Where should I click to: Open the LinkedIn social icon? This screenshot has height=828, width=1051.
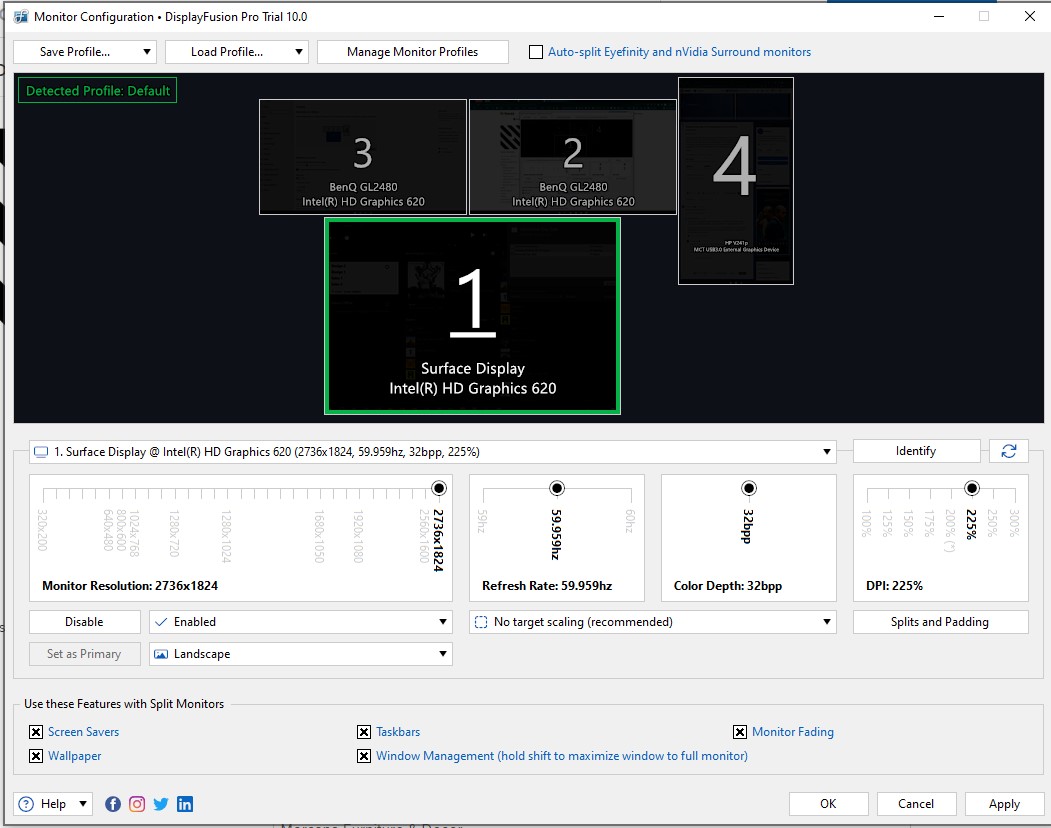pos(185,804)
